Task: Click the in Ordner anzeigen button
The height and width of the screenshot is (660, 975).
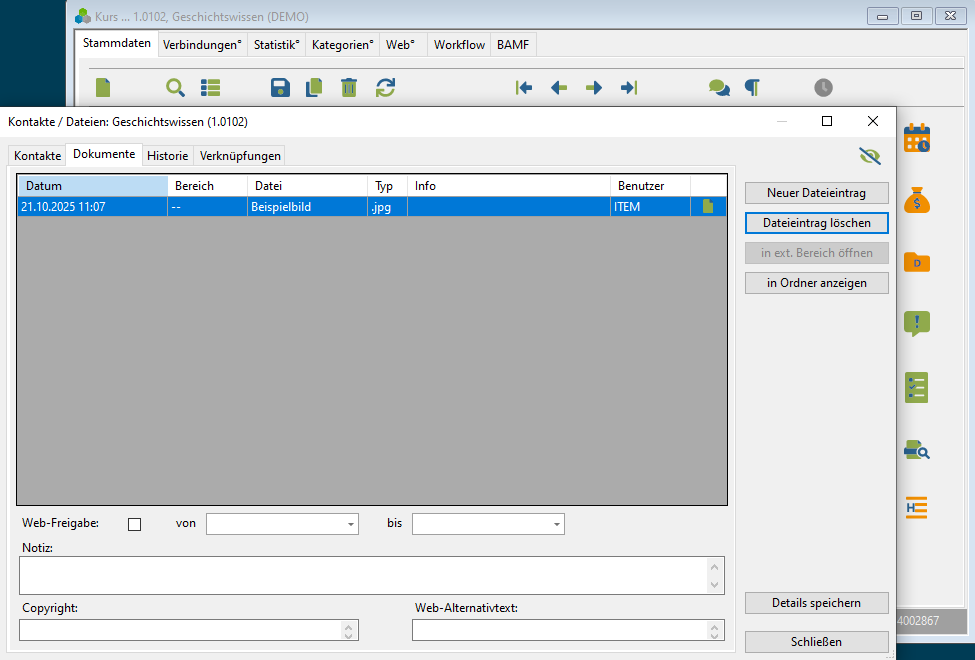Action: (x=816, y=283)
